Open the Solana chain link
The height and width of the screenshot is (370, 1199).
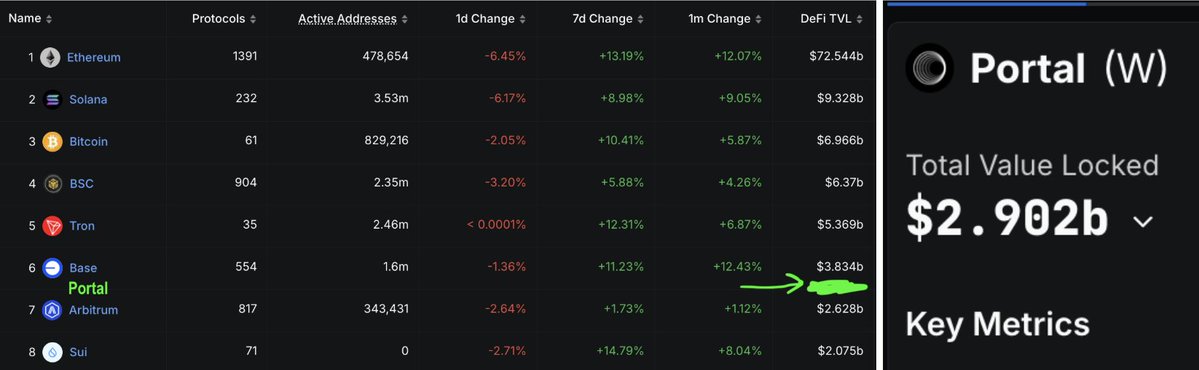tap(88, 99)
